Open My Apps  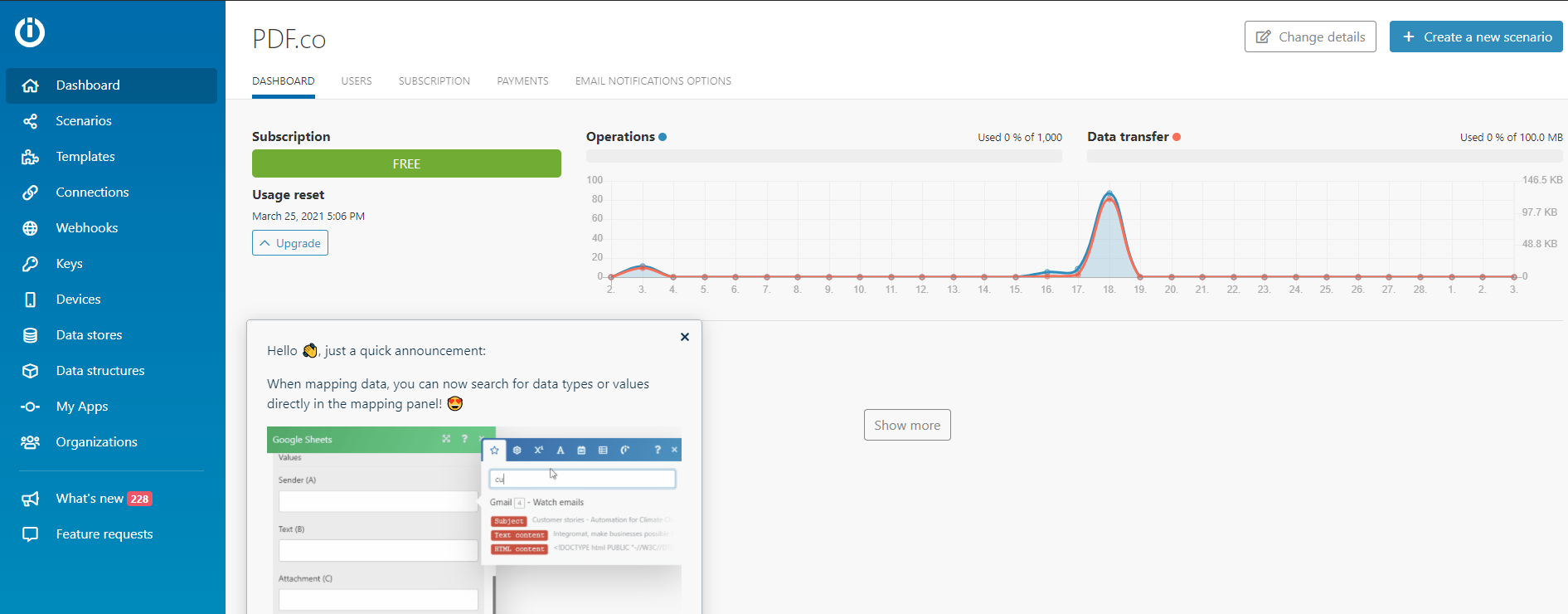(x=111, y=407)
